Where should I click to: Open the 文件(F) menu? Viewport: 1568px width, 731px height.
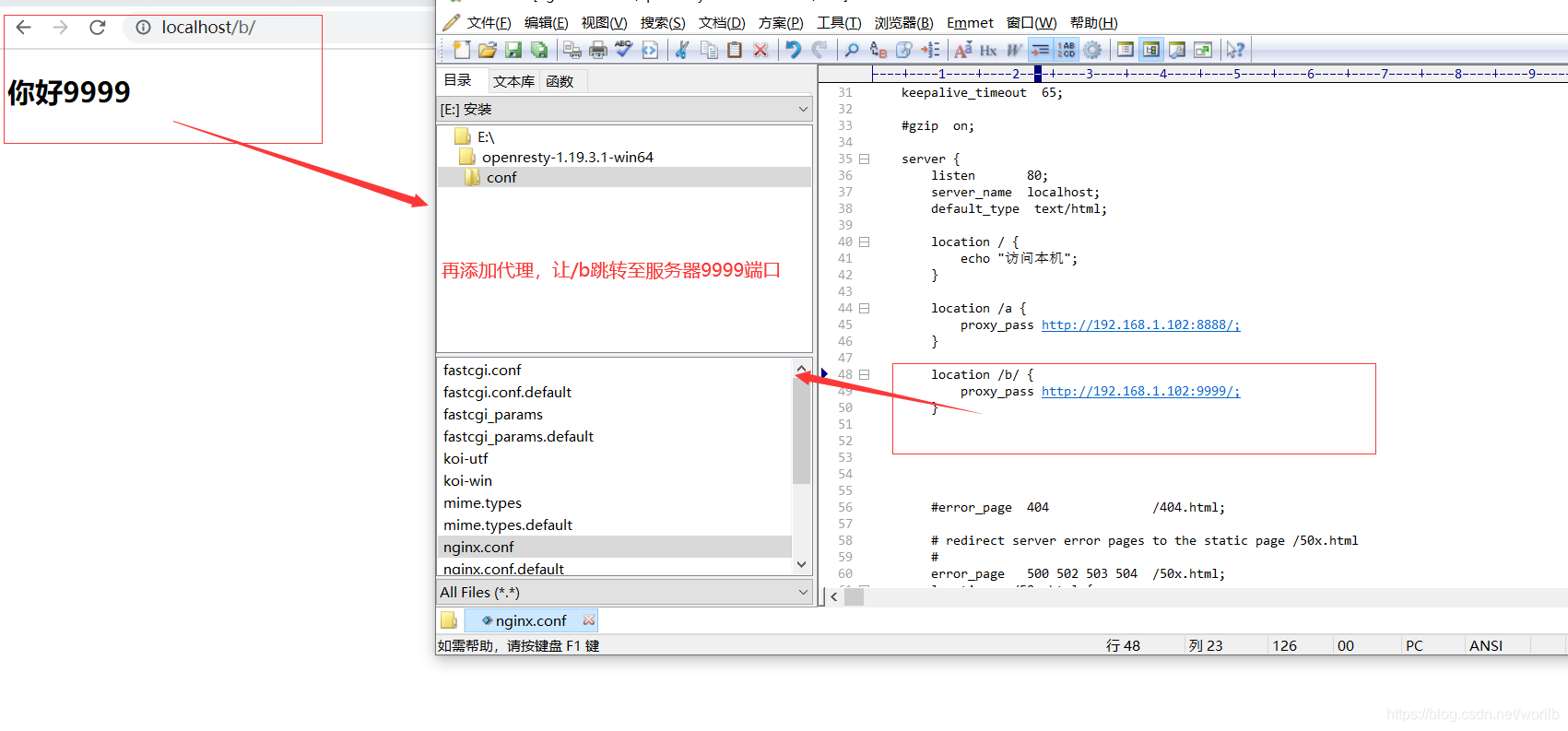489,23
